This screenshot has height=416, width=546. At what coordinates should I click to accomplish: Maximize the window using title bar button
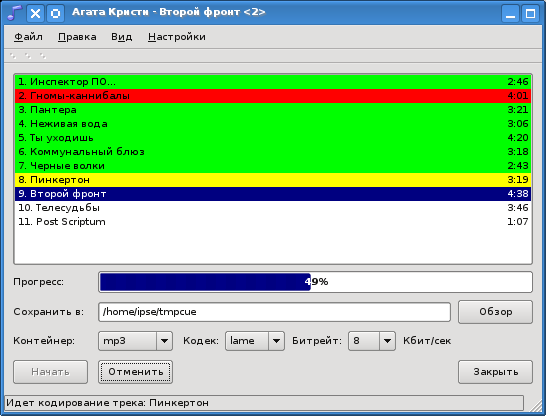530,14
